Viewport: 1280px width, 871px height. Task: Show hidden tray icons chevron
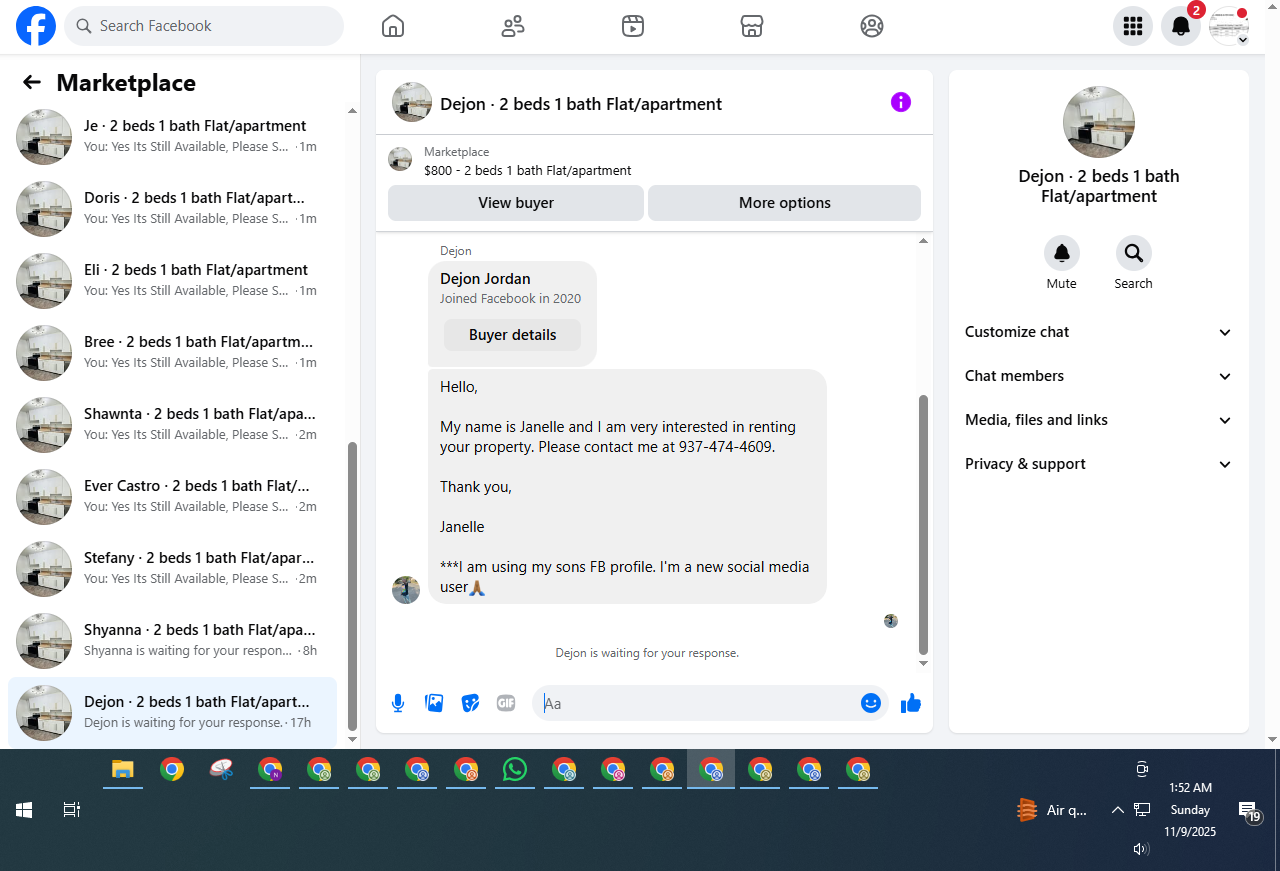[x=1118, y=810]
